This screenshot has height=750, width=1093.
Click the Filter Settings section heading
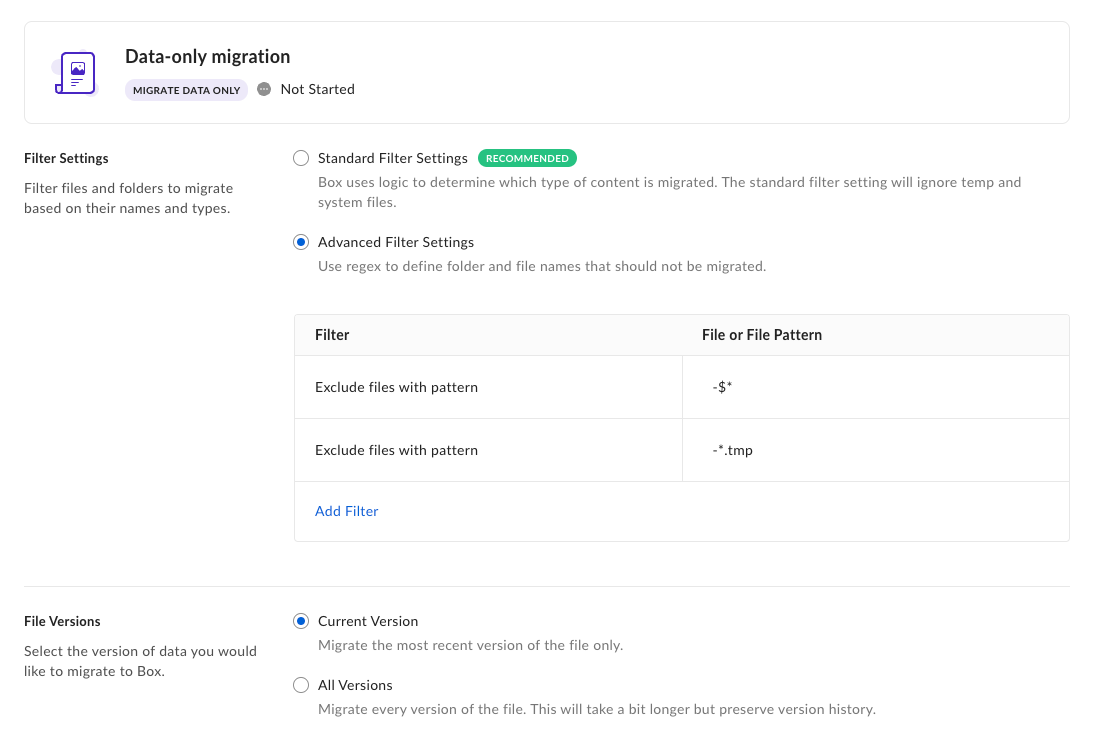66,158
